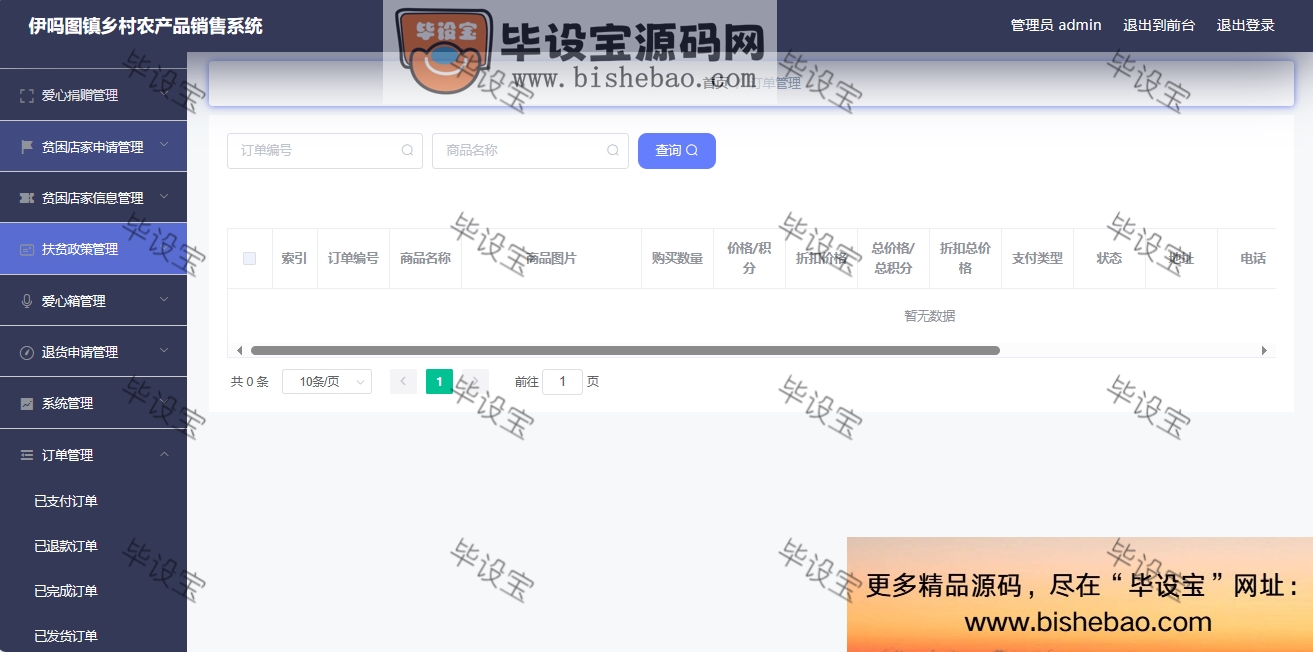The width and height of the screenshot is (1313, 652).
Task: Click page number 1 button
Action: pos(439,381)
